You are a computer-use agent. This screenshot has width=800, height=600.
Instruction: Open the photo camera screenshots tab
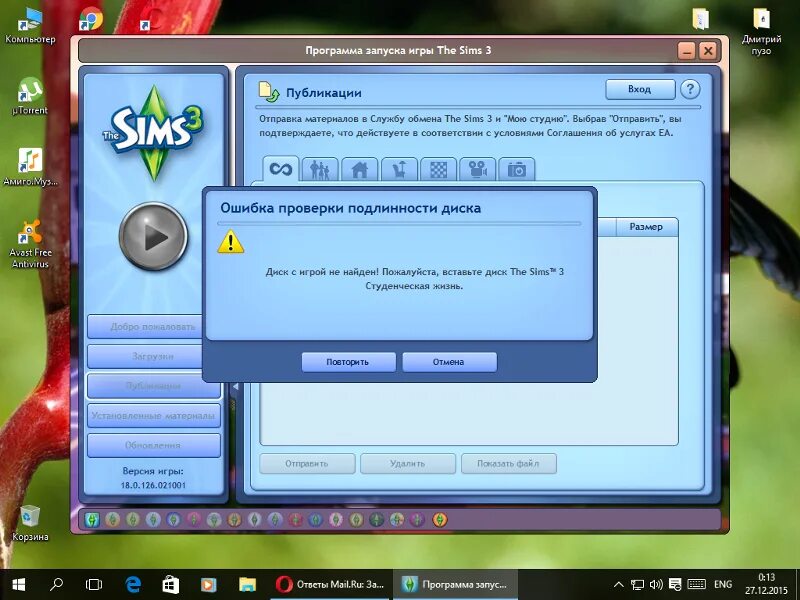click(517, 169)
